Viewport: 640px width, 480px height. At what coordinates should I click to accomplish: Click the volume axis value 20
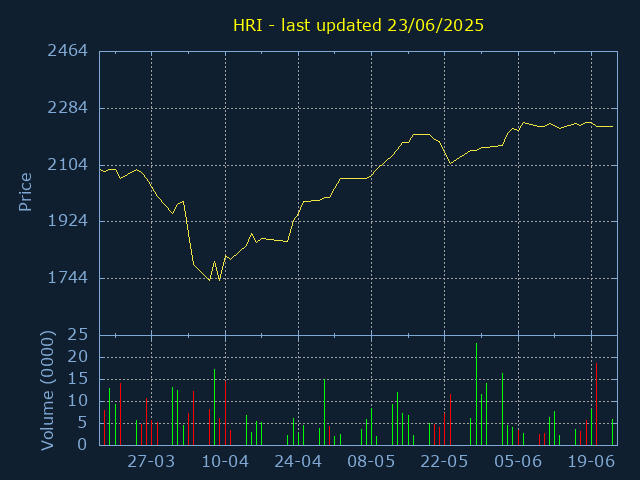point(78,357)
